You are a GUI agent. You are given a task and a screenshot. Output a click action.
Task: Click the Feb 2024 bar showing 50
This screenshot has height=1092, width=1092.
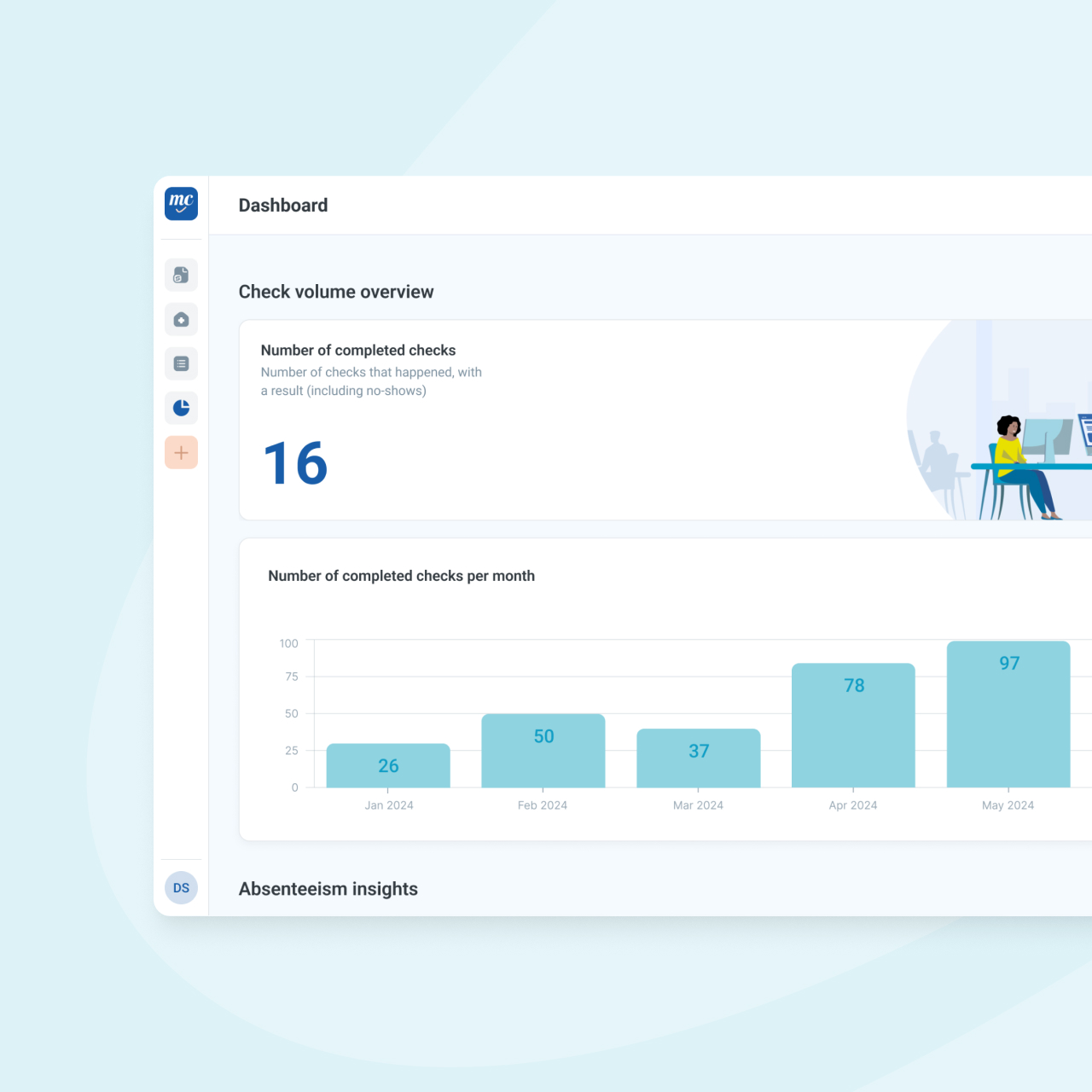tap(543, 751)
